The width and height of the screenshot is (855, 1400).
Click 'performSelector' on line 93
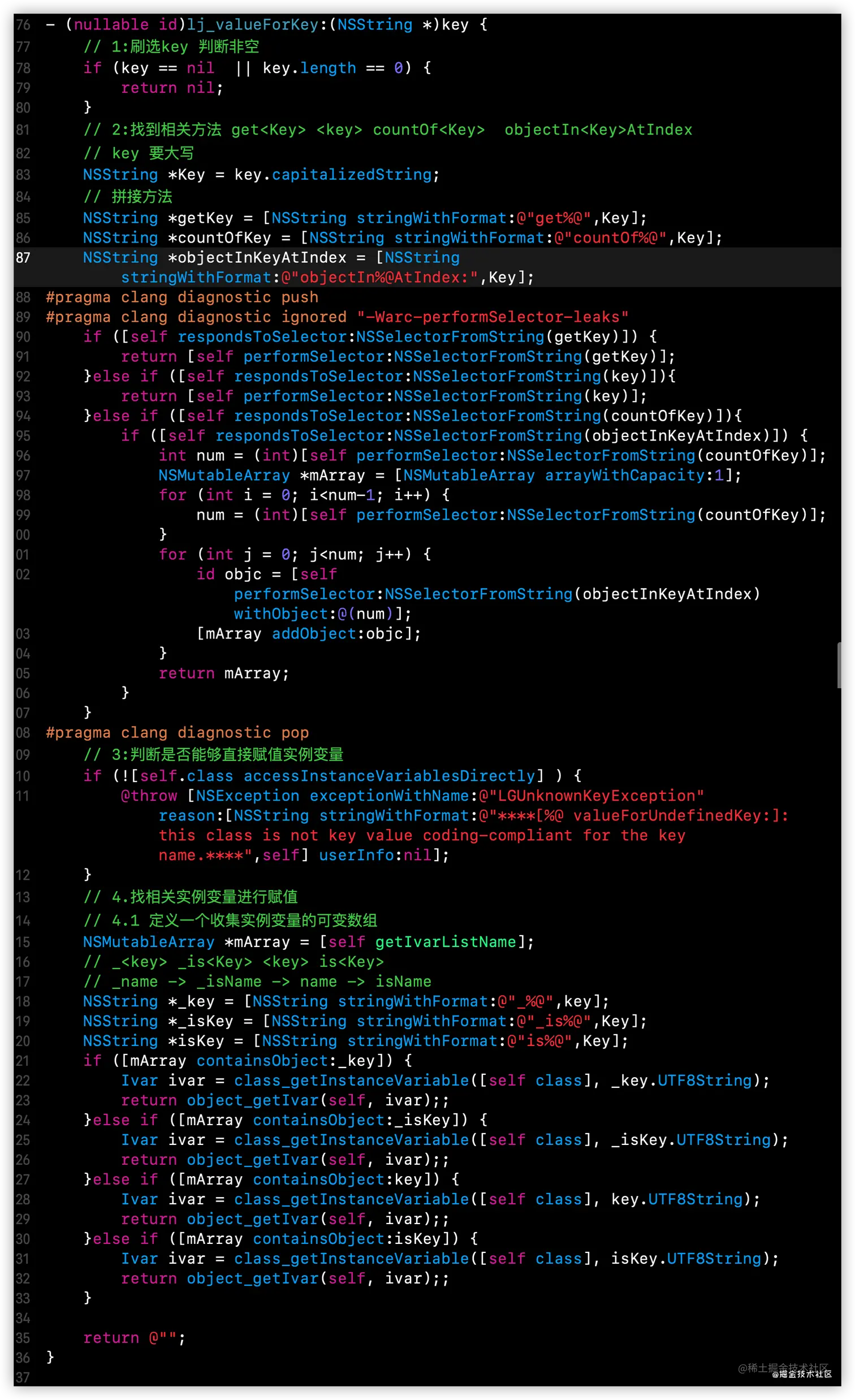pyautogui.click(x=314, y=396)
